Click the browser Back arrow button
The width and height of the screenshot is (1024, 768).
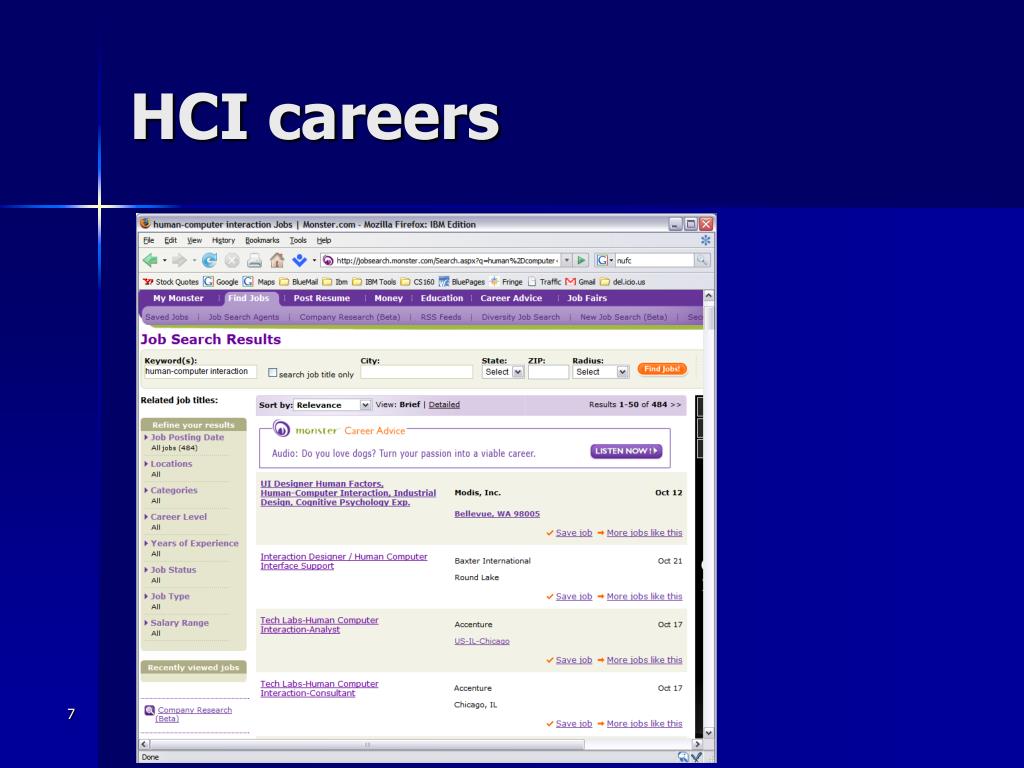150,261
